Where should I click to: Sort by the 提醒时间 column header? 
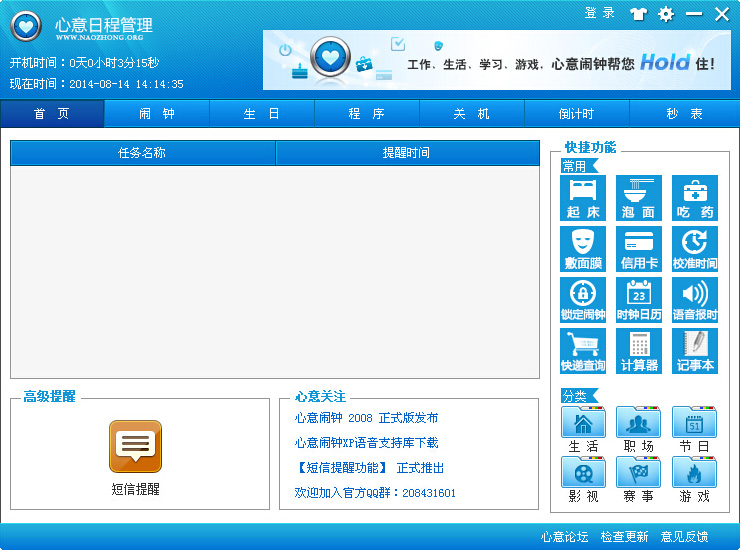(x=407, y=153)
